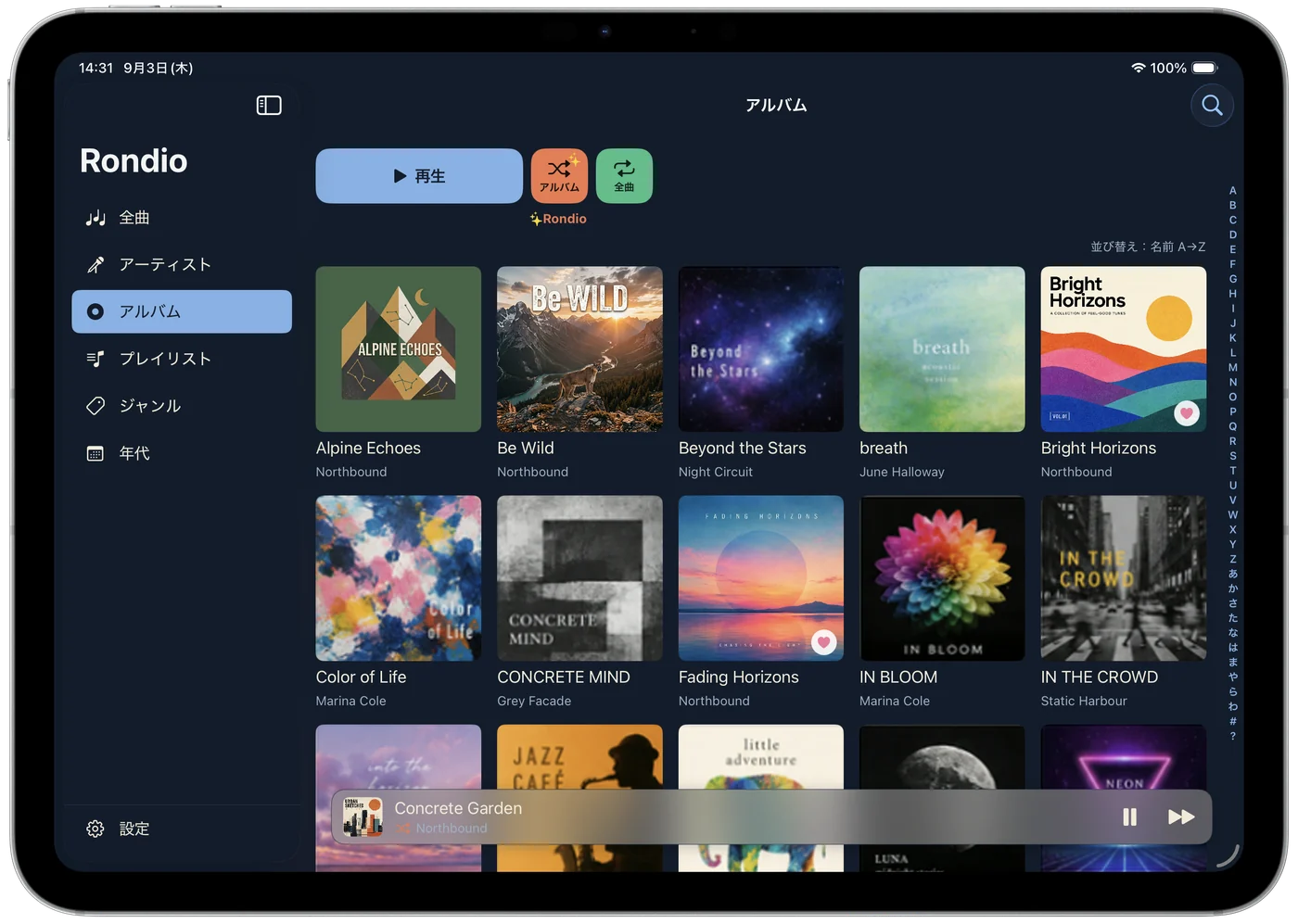The height and width of the screenshot is (924, 1298).
Task: Open the CONCRETE MIND album cover
Action: tap(579, 578)
